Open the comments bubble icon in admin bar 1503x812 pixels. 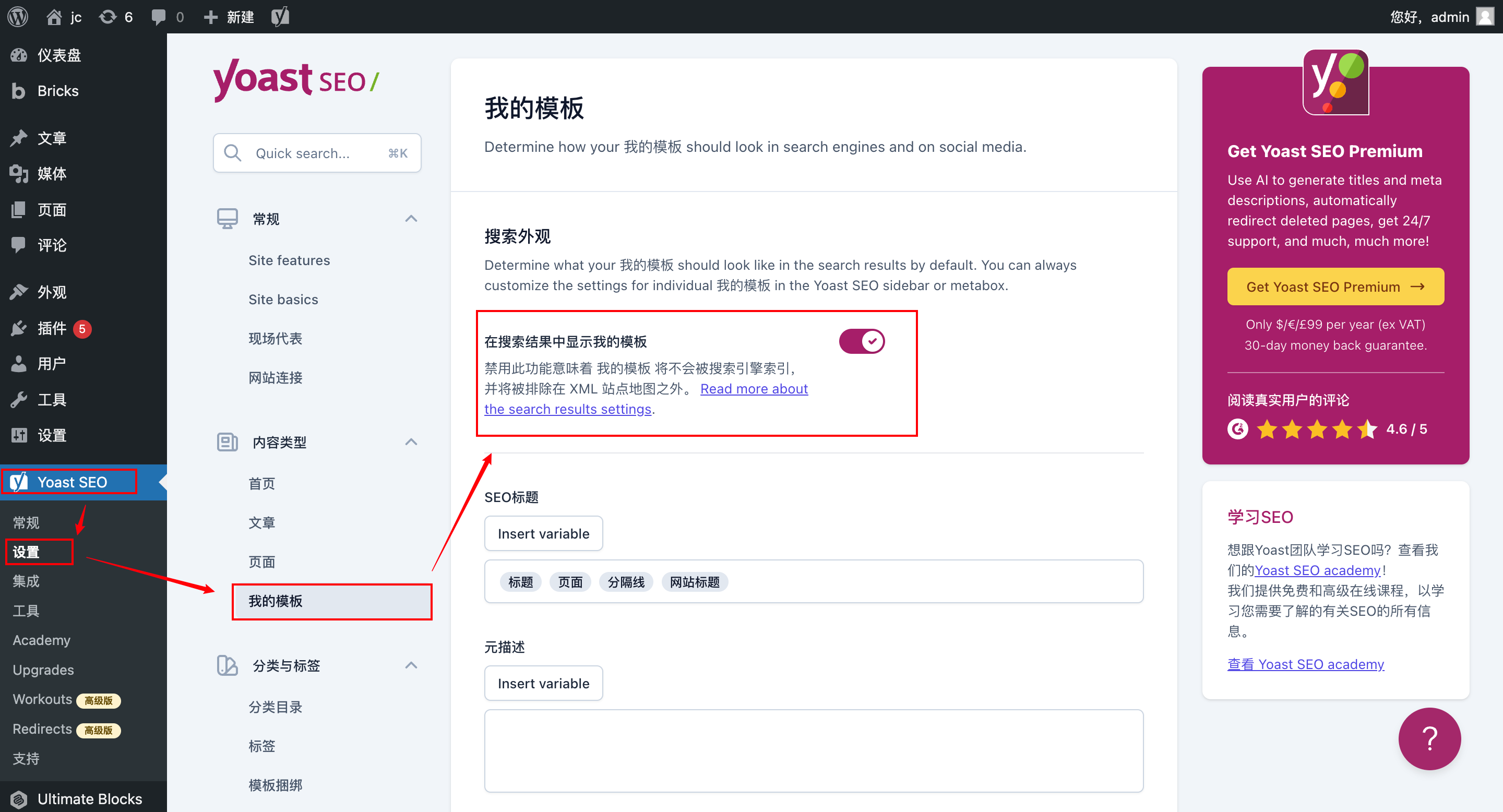[x=158, y=17]
